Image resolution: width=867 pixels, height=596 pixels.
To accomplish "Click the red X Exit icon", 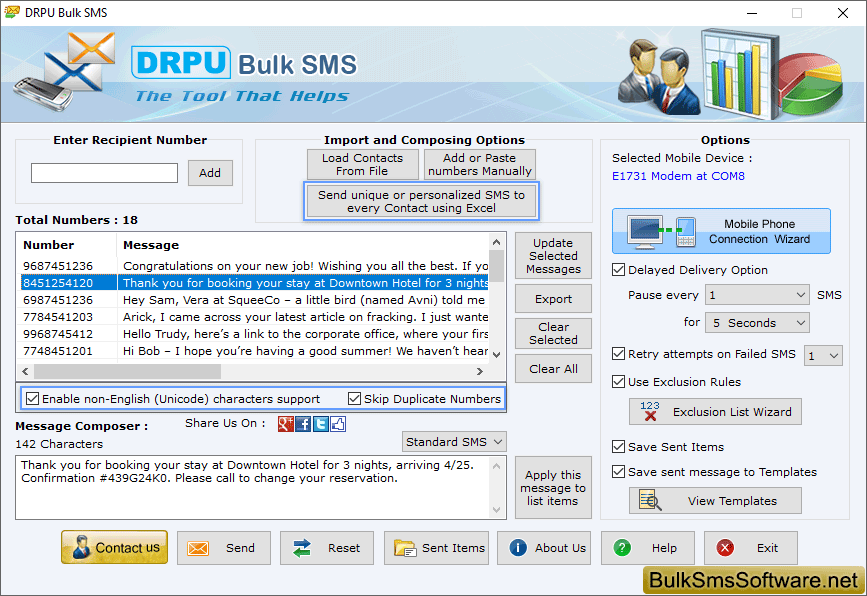I will click(725, 548).
